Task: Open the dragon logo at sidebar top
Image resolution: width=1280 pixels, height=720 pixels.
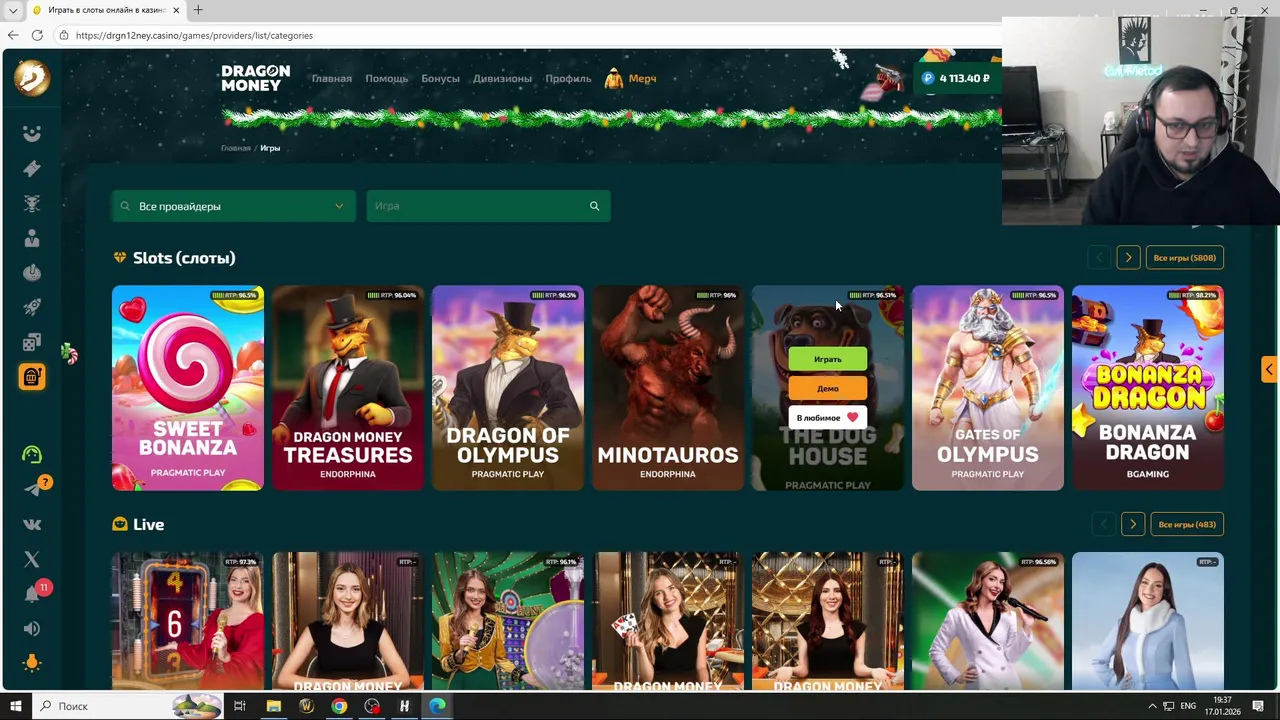Action: [x=32, y=78]
